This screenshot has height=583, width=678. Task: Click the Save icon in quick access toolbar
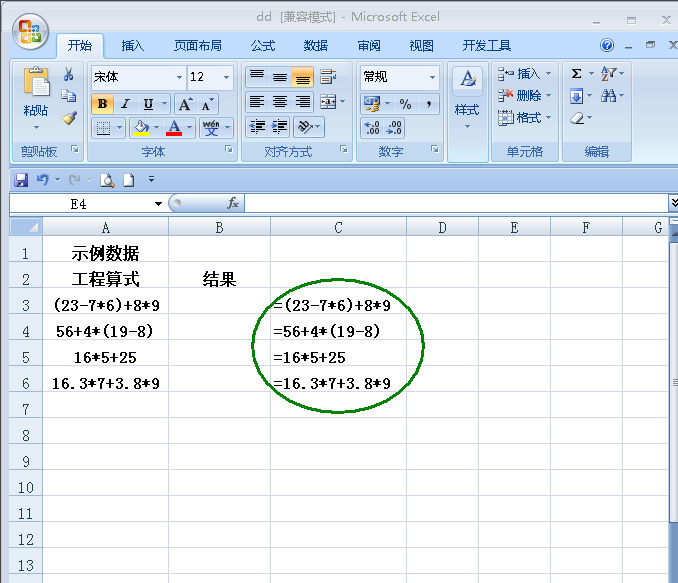click(21, 180)
